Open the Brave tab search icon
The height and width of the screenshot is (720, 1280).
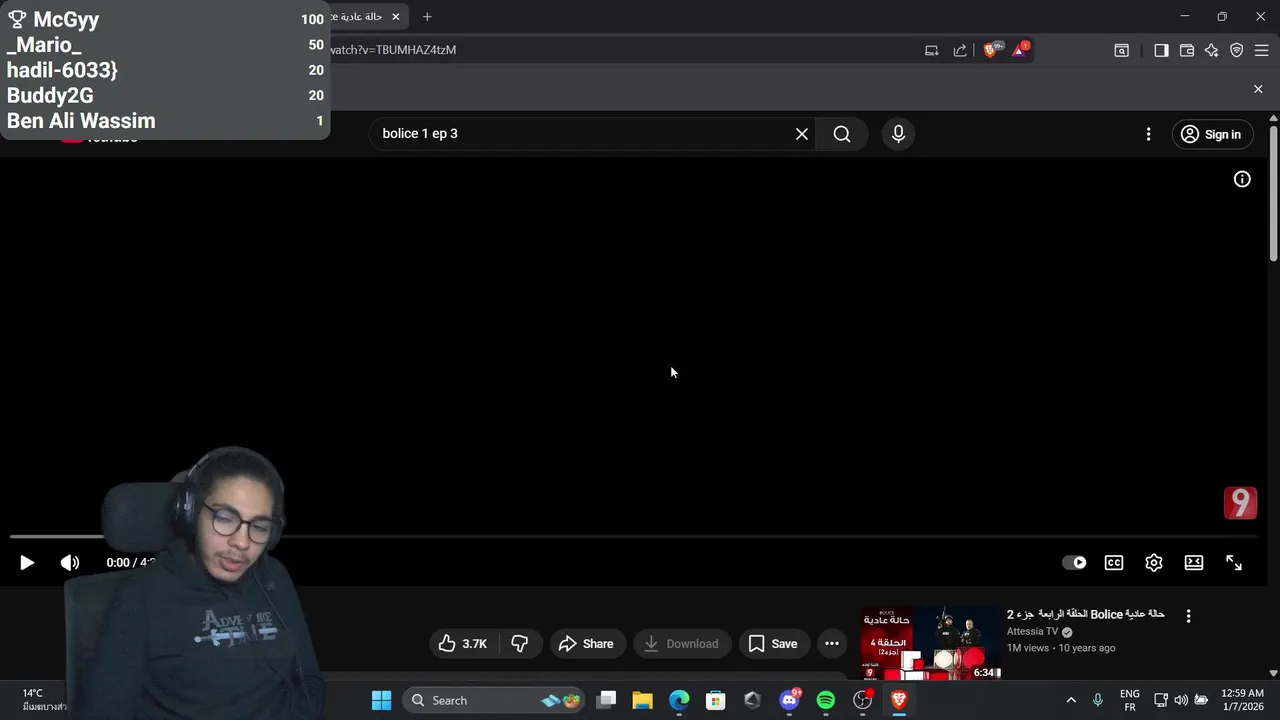(x=1122, y=50)
